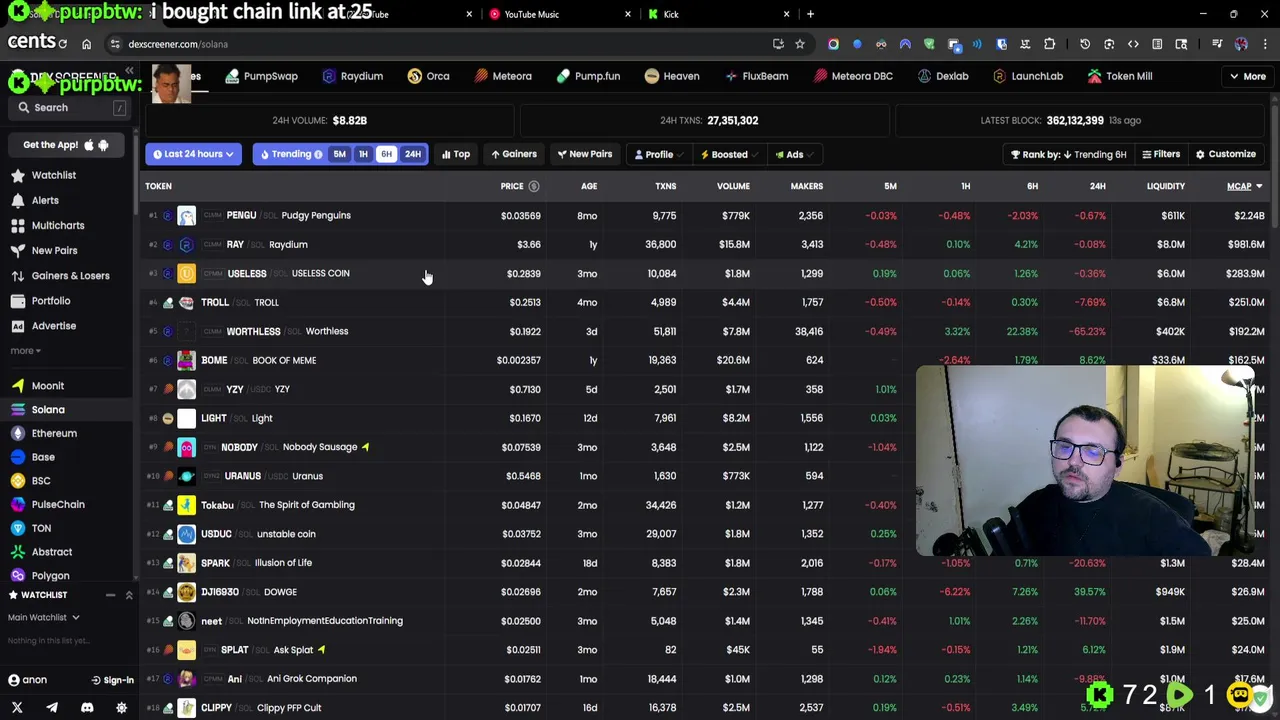Open Discord icon in sidebar footer
Viewport: 1280px width, 720px height.
click(87, 707)
